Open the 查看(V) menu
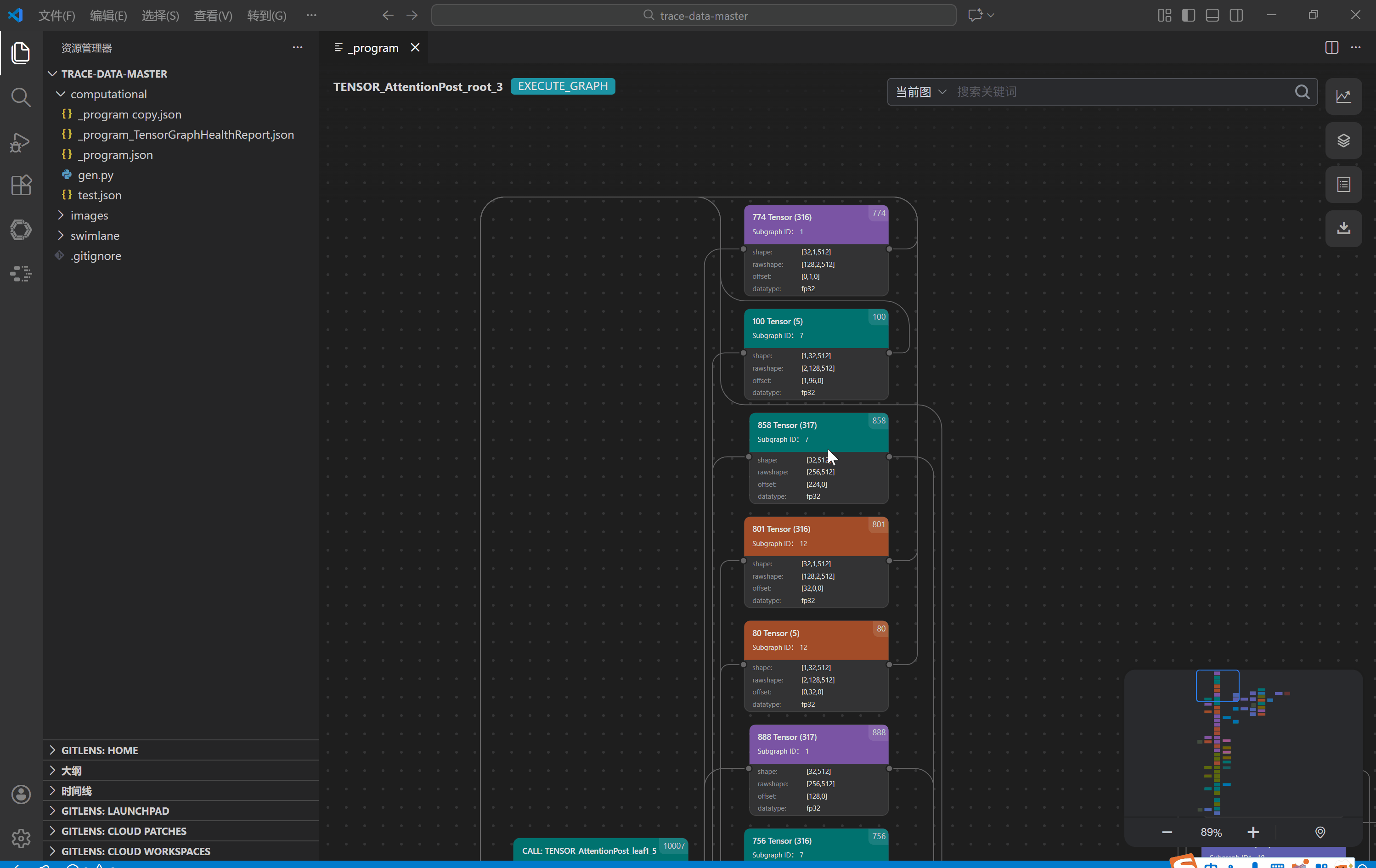The width and height of the screenshot is (1376, 868). click(x=213, y=16)
